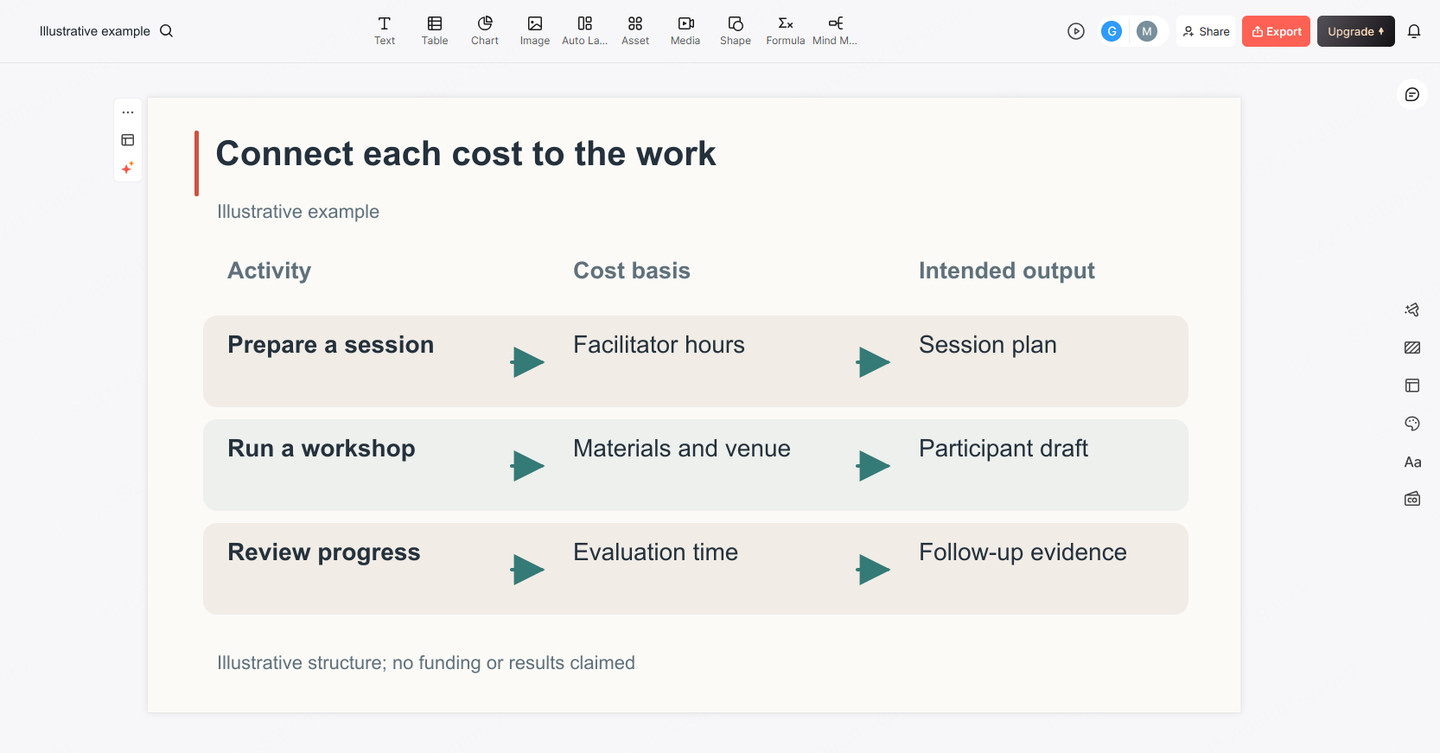Add an Image from the toolbar

[535, 31]
